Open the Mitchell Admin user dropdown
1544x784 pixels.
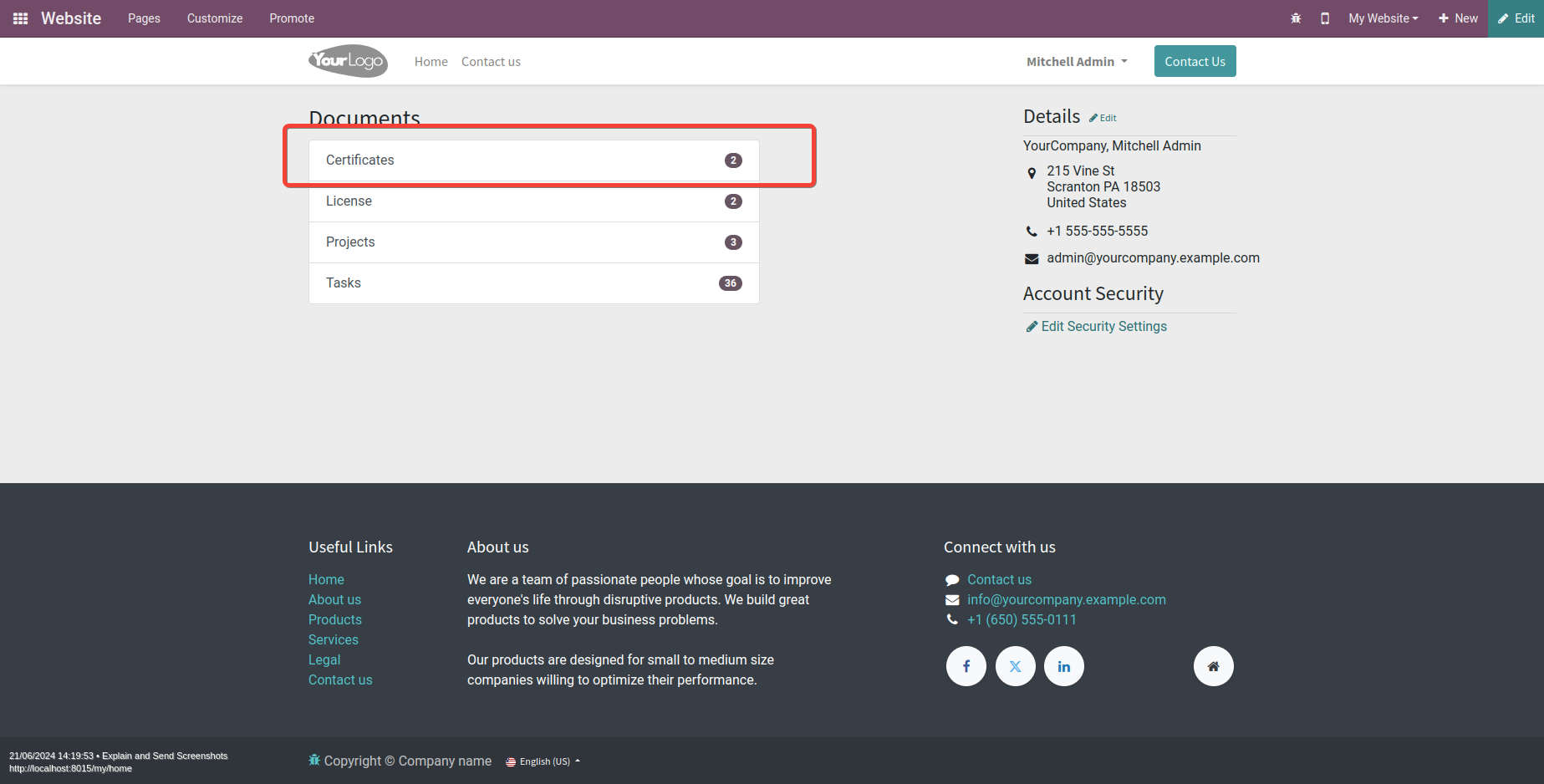tap(1077, 62)
